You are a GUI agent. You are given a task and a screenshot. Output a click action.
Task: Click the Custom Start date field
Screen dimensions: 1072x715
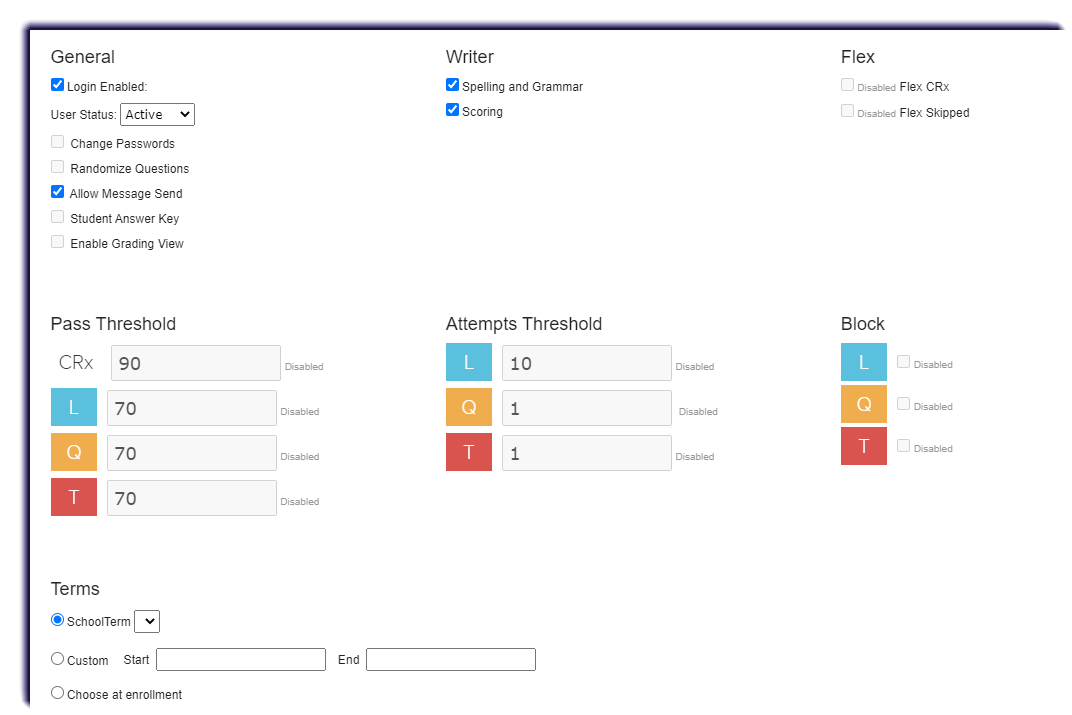240,659
